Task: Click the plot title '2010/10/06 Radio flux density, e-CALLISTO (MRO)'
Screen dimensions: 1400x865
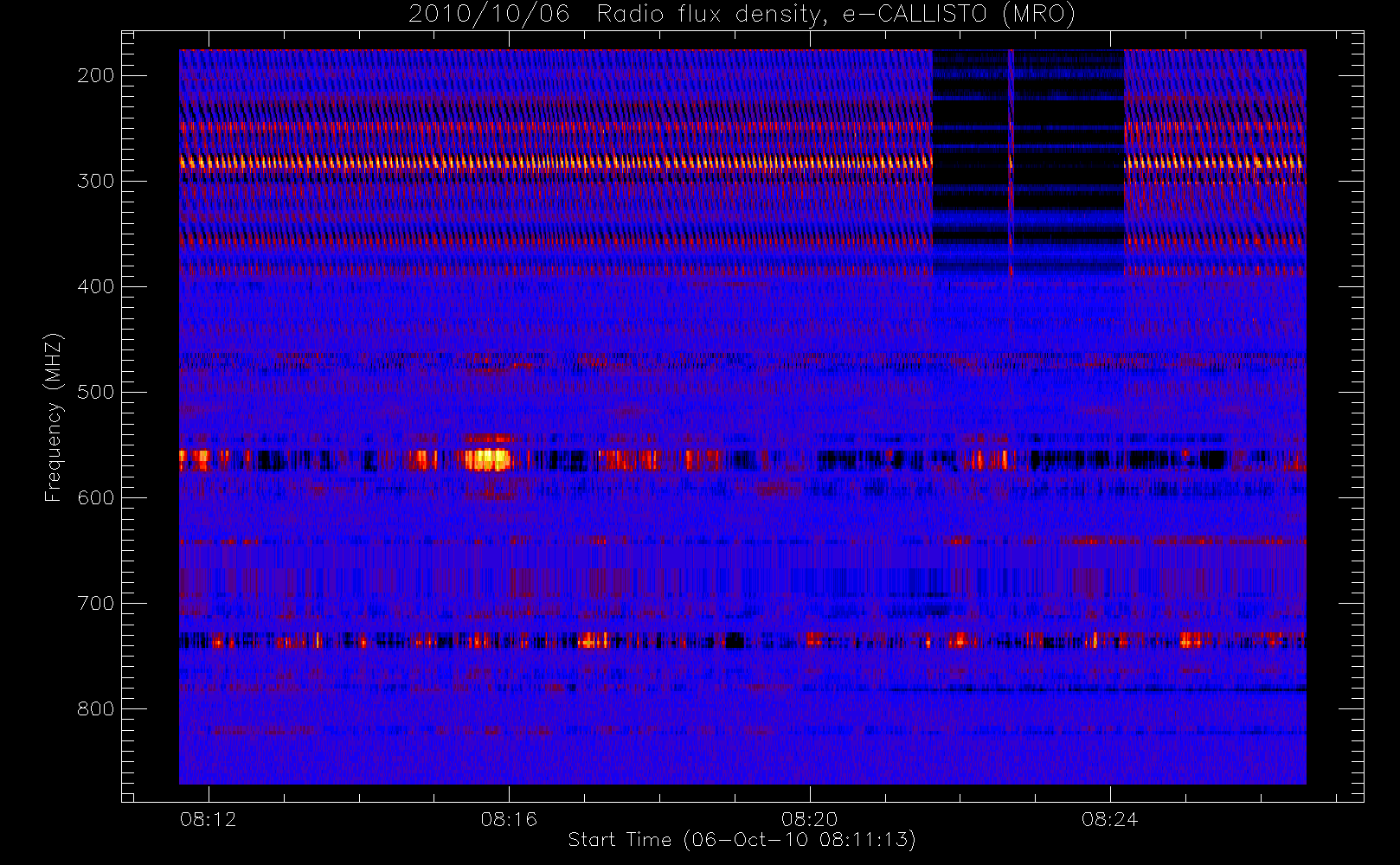Action: click(x=742, y=15)
